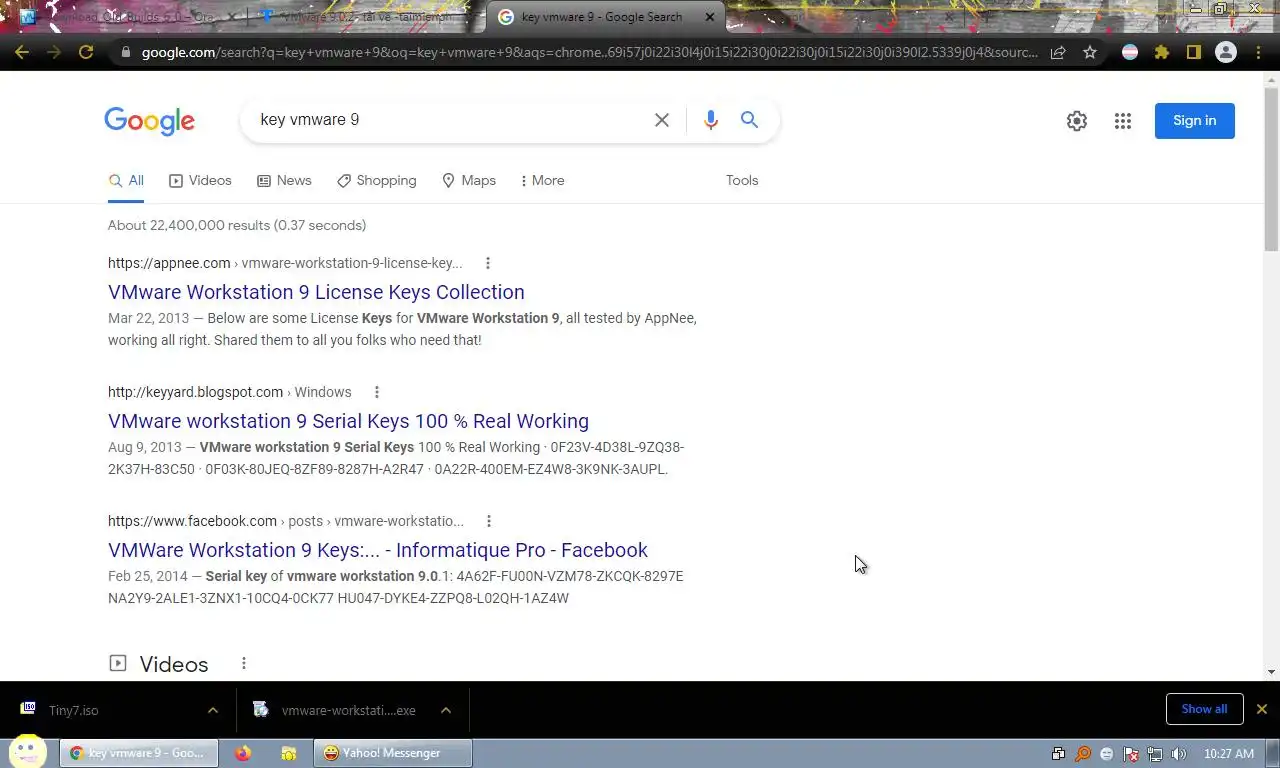Open the http://keyyard.blogspot.com breadcrumb URL

click(x=195, y=392)
